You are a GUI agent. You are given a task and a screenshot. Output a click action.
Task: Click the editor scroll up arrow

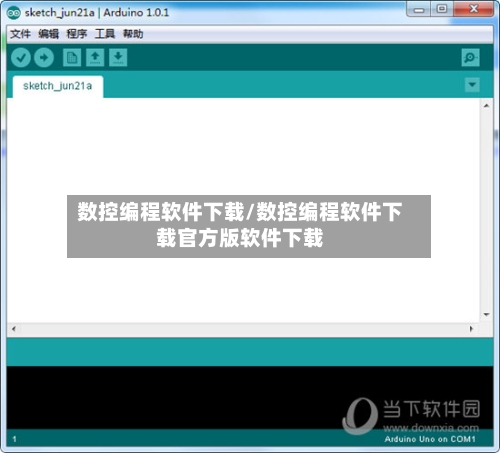pos(486,106)
